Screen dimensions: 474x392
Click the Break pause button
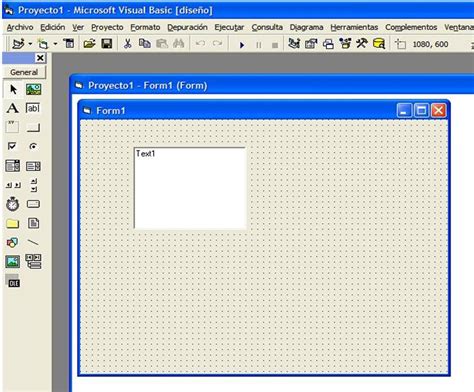pos(259,45)
